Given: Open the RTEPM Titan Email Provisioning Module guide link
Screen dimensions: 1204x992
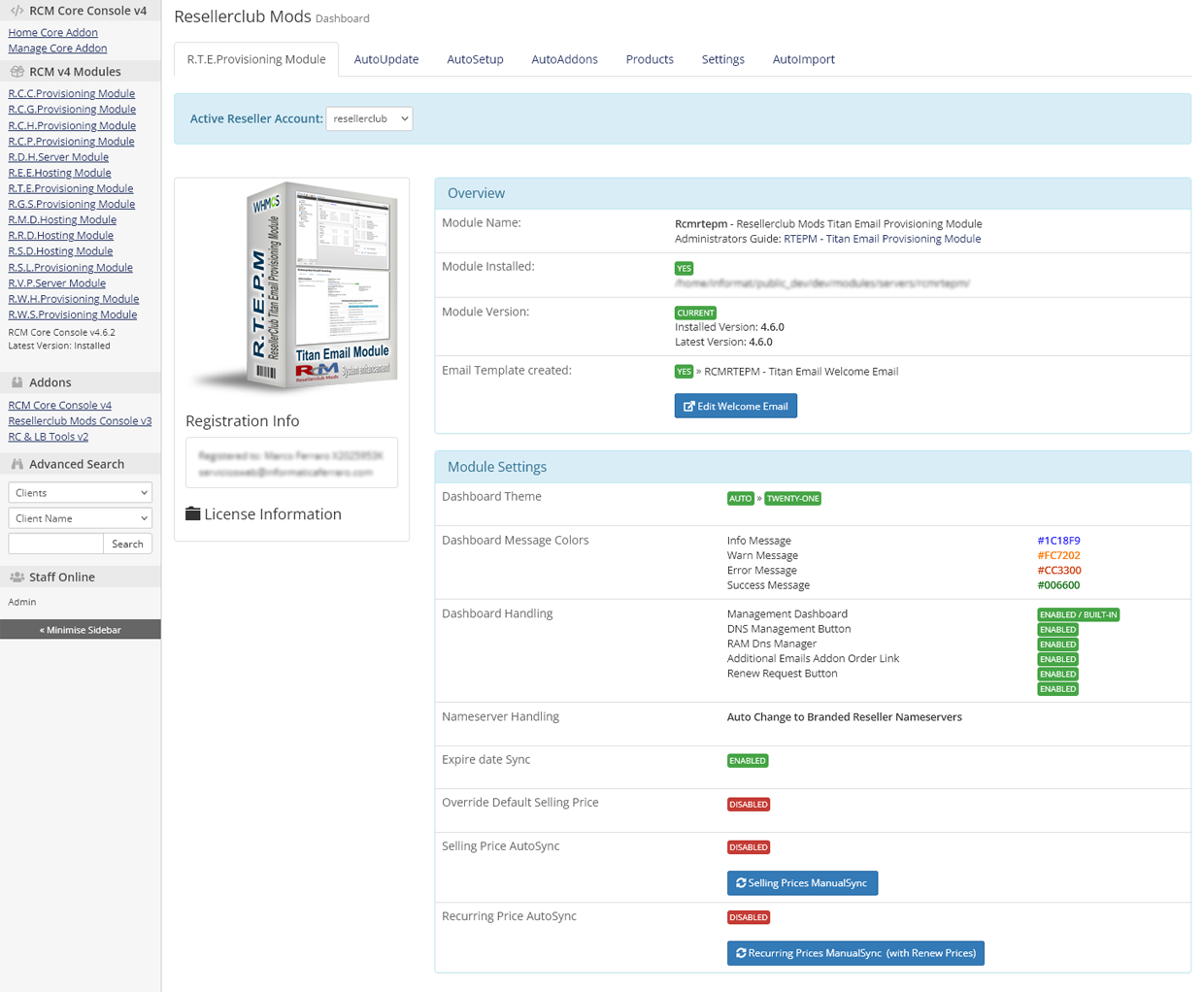Looking at the screenshot, I should tap(882, 239).
